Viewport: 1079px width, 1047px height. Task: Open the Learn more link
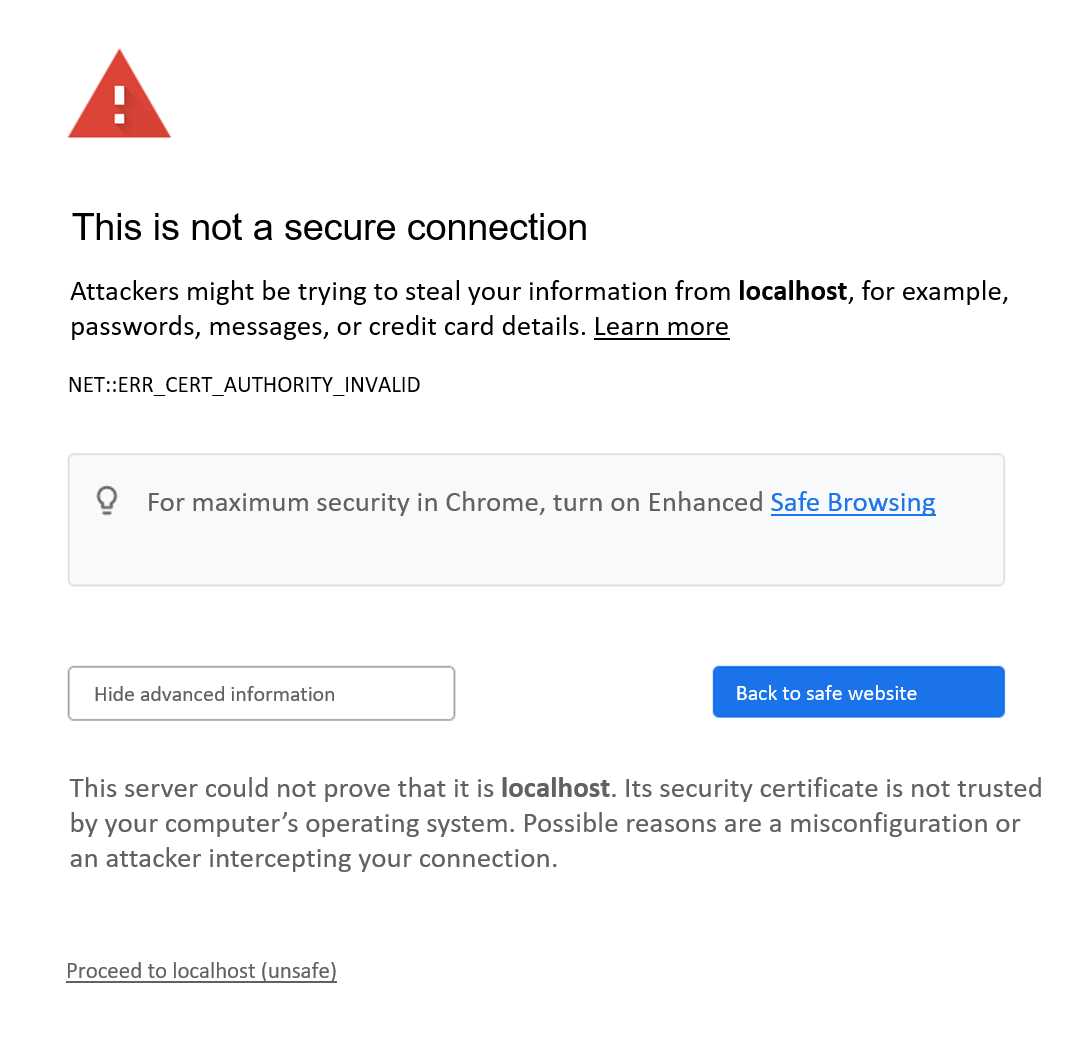click(x=661, y=327)
